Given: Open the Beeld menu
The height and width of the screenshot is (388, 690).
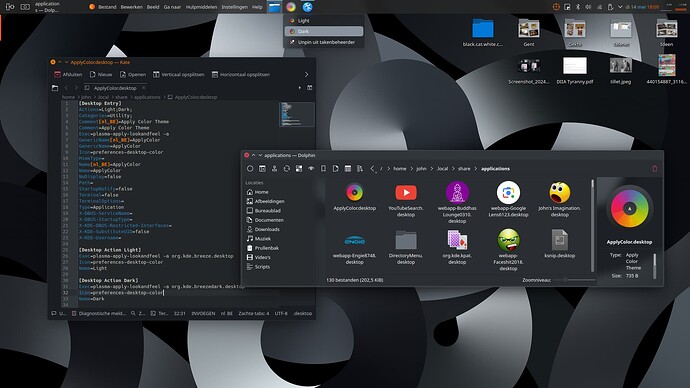Looking at the screenshot, I should [x=153, y=7].
